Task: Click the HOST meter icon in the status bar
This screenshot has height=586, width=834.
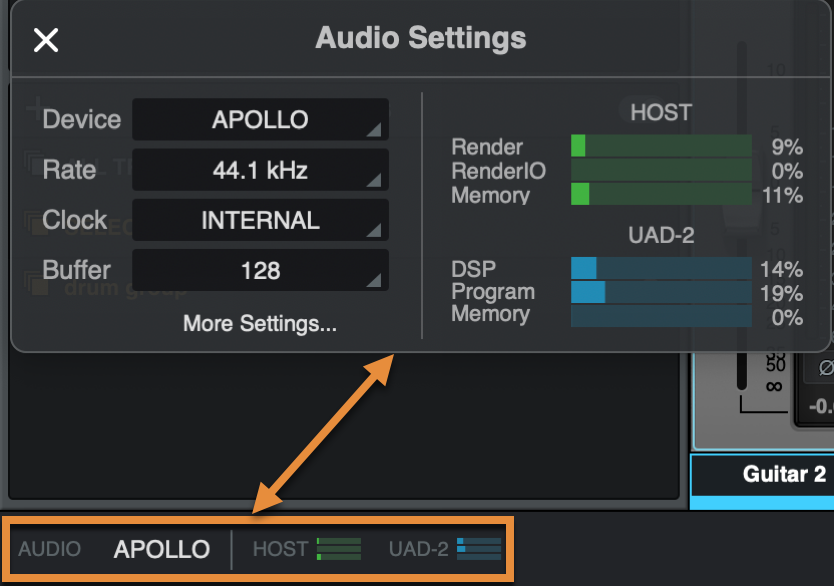Action: [x=338, y=548]
